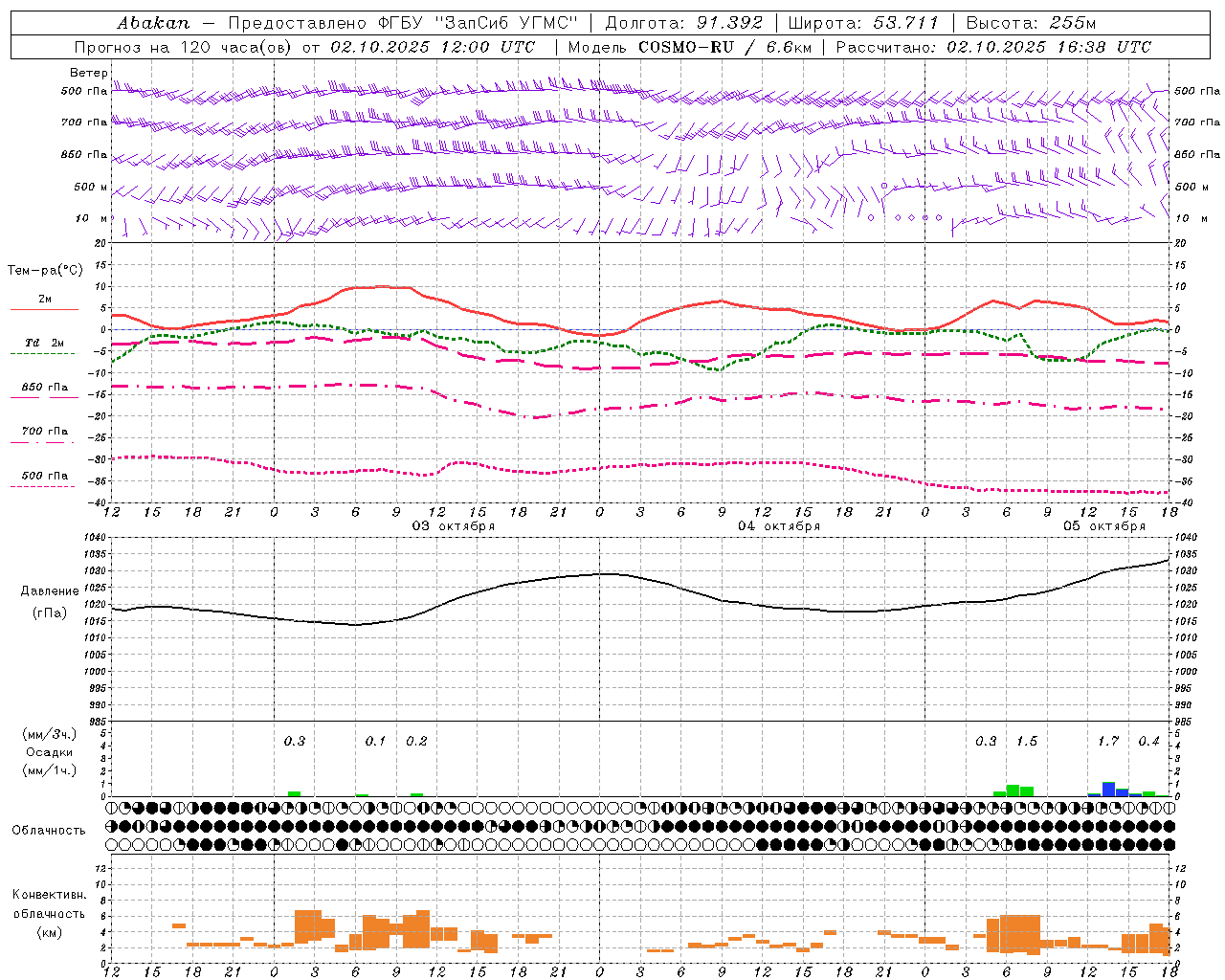This screenshot has width=1225, height=980.
Task: Click the "(мм/1ч.)" hourly precipitation label
Action: click(49, 770)
